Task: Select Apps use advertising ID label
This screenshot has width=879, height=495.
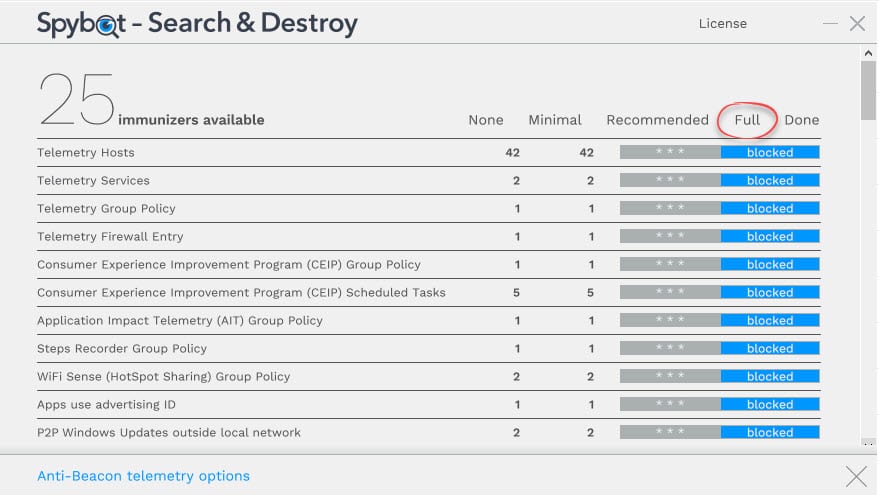Action: [107, 405]
